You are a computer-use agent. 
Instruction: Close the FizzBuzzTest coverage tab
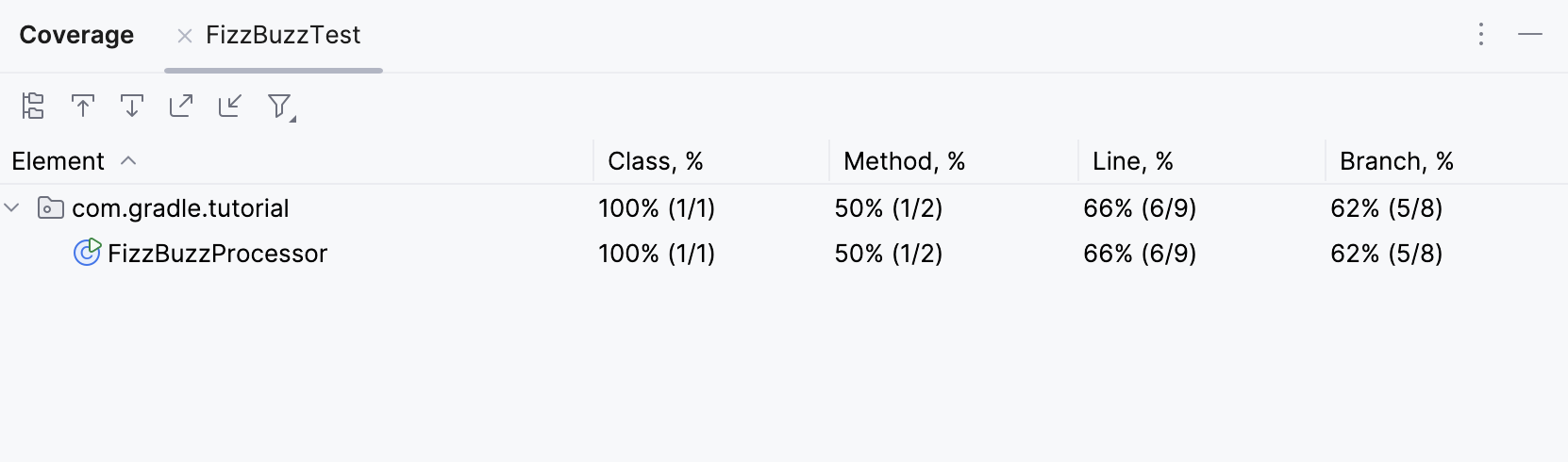click(185, 36)
